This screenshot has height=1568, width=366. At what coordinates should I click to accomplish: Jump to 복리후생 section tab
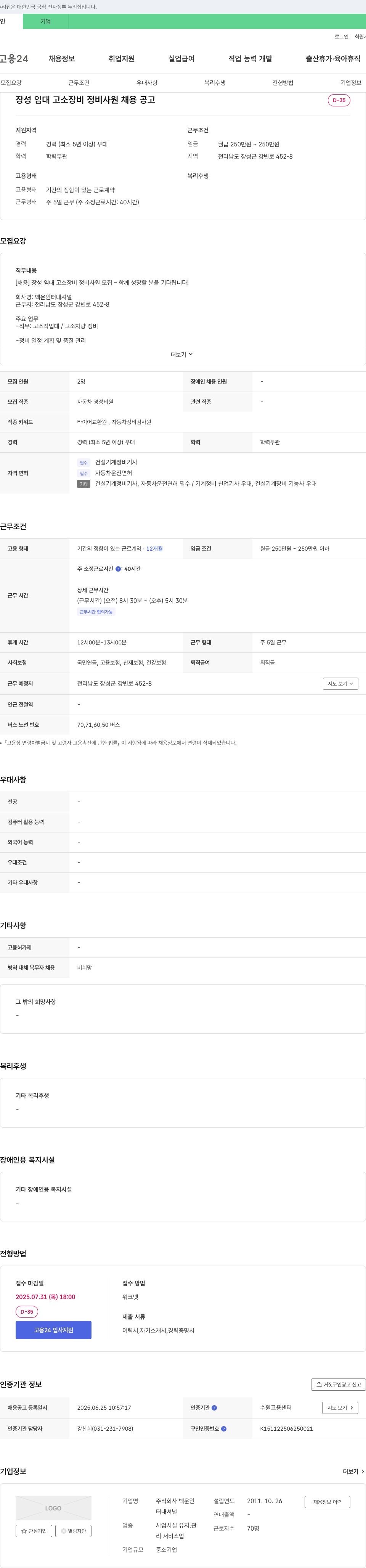[x=215, y=83]
